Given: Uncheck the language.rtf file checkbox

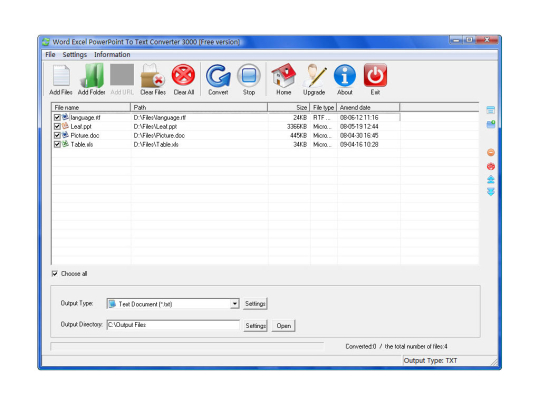Looking at the screenshot, I should point(57,118).
